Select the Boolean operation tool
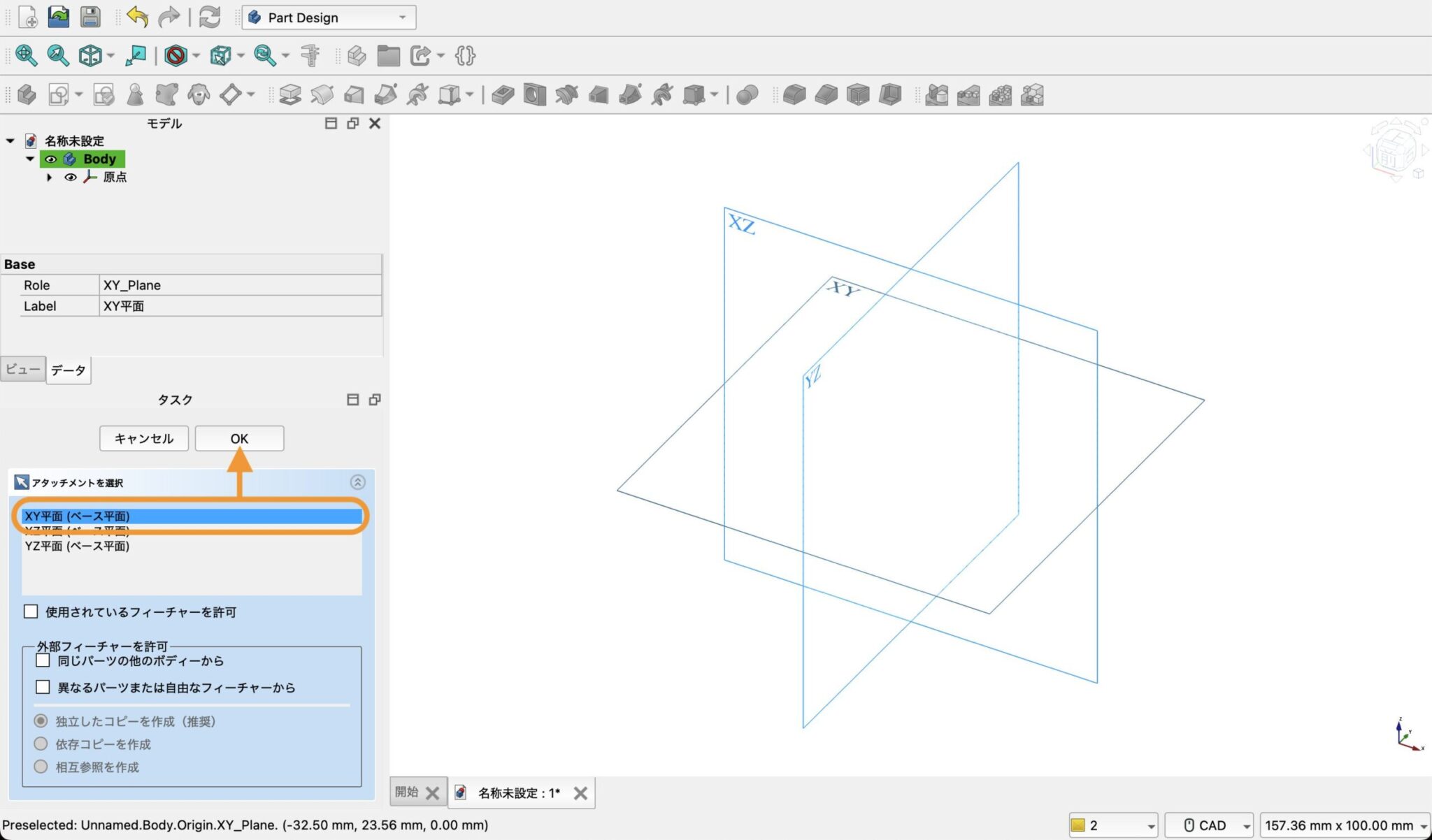Viewport: 1432px width, 840px height. click(x=747, y=94)
